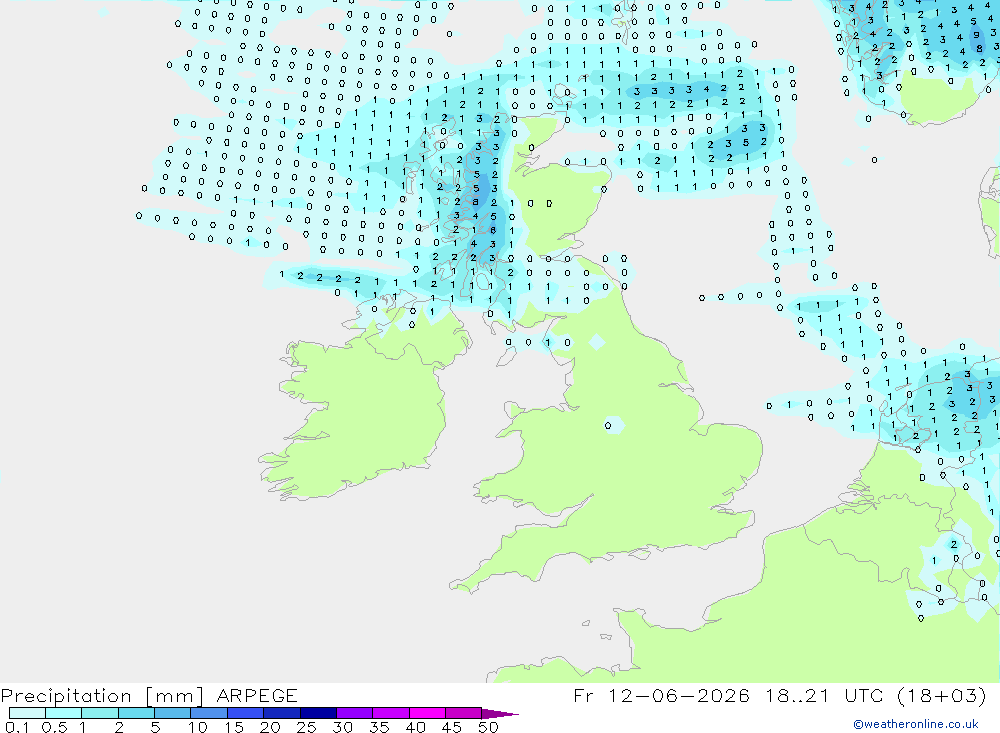Select the 10–15 mm legend color segment
This screenshot has width=1000, height=733.
(x=209, y=713)
